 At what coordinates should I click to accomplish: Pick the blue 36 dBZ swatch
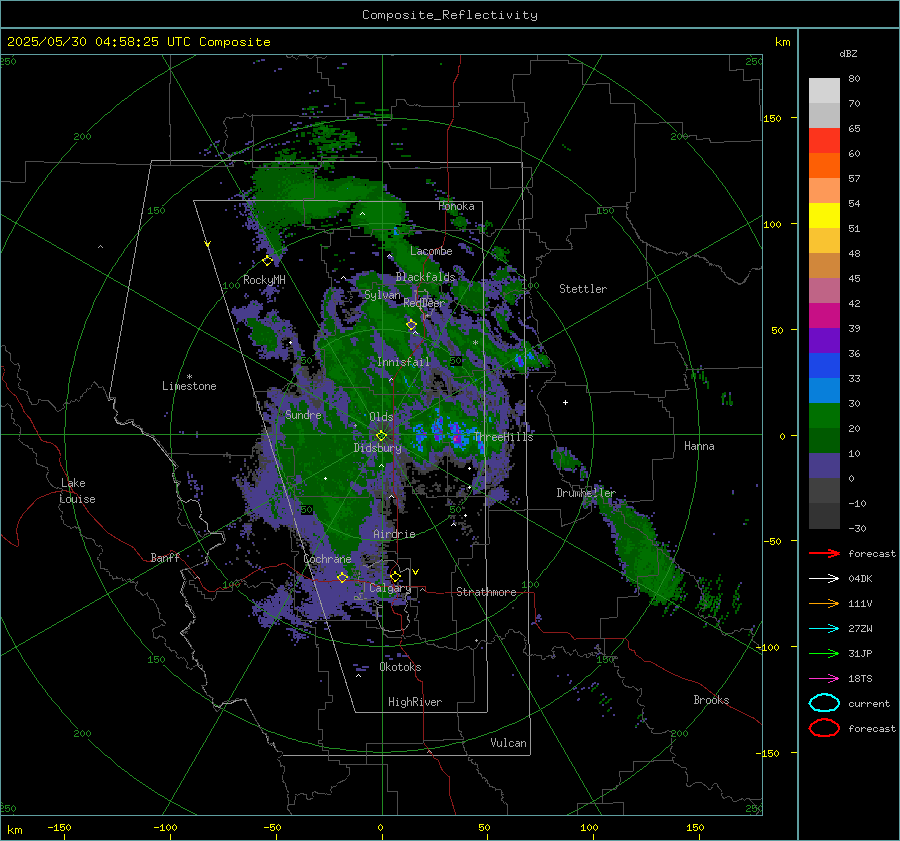[824, 365]
